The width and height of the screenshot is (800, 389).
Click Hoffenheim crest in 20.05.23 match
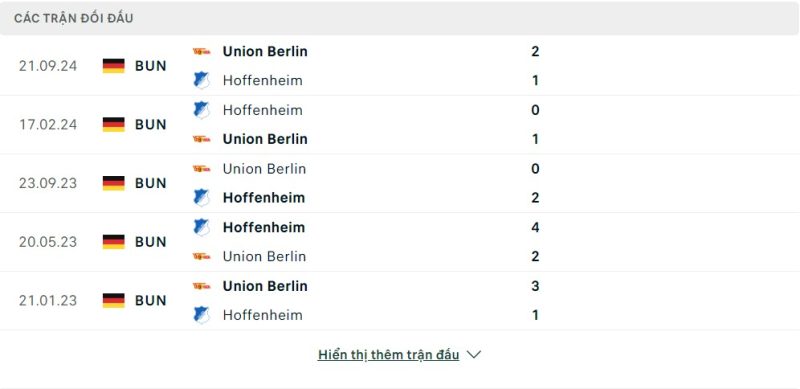202,227
